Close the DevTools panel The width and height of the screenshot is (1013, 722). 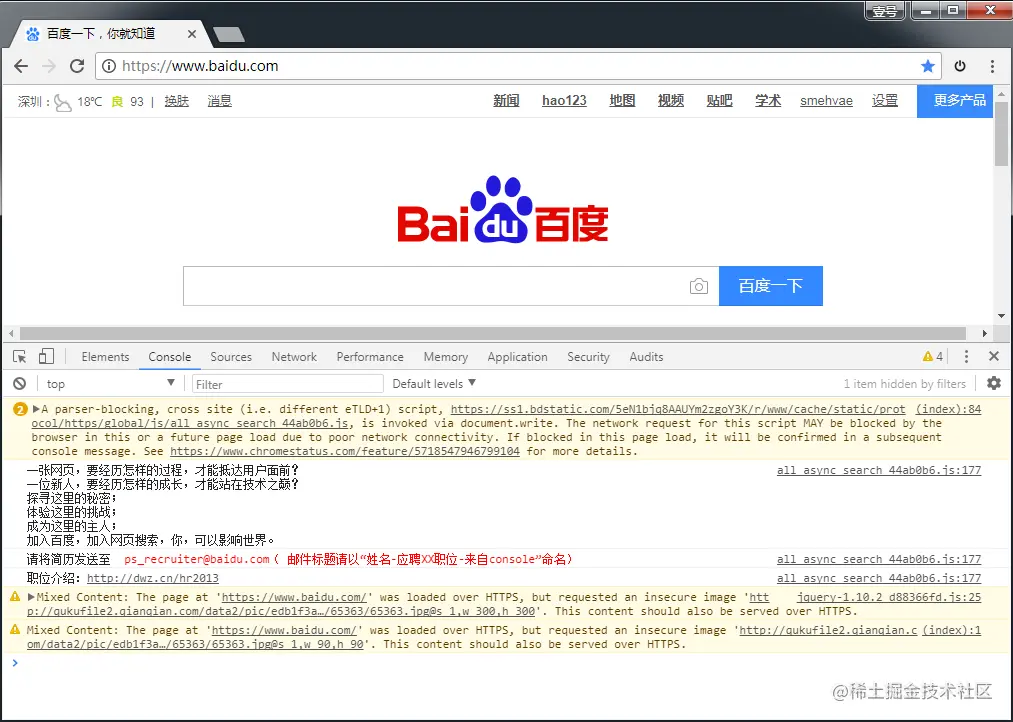[994, 356]
